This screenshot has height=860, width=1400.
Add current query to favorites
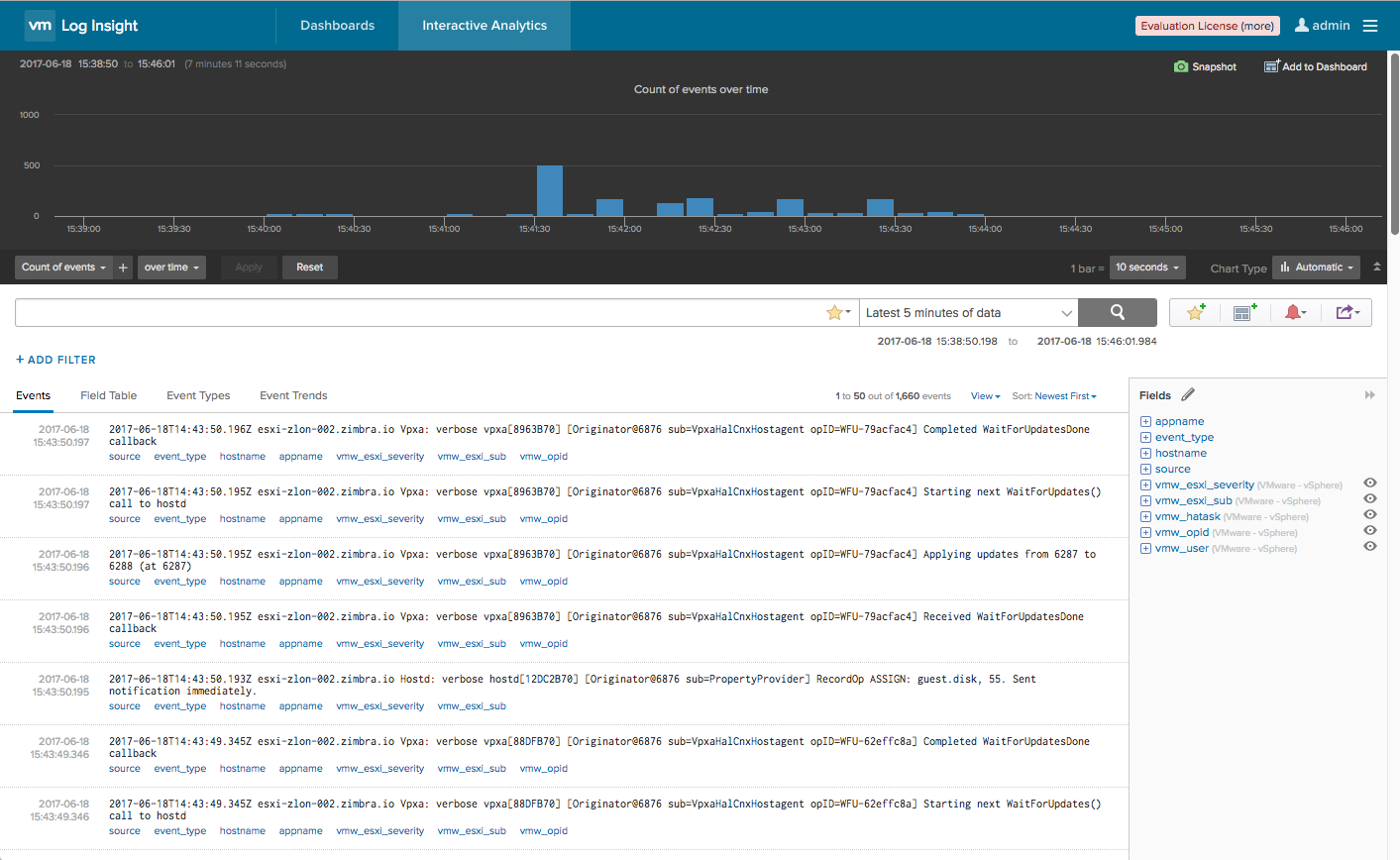1196,312
